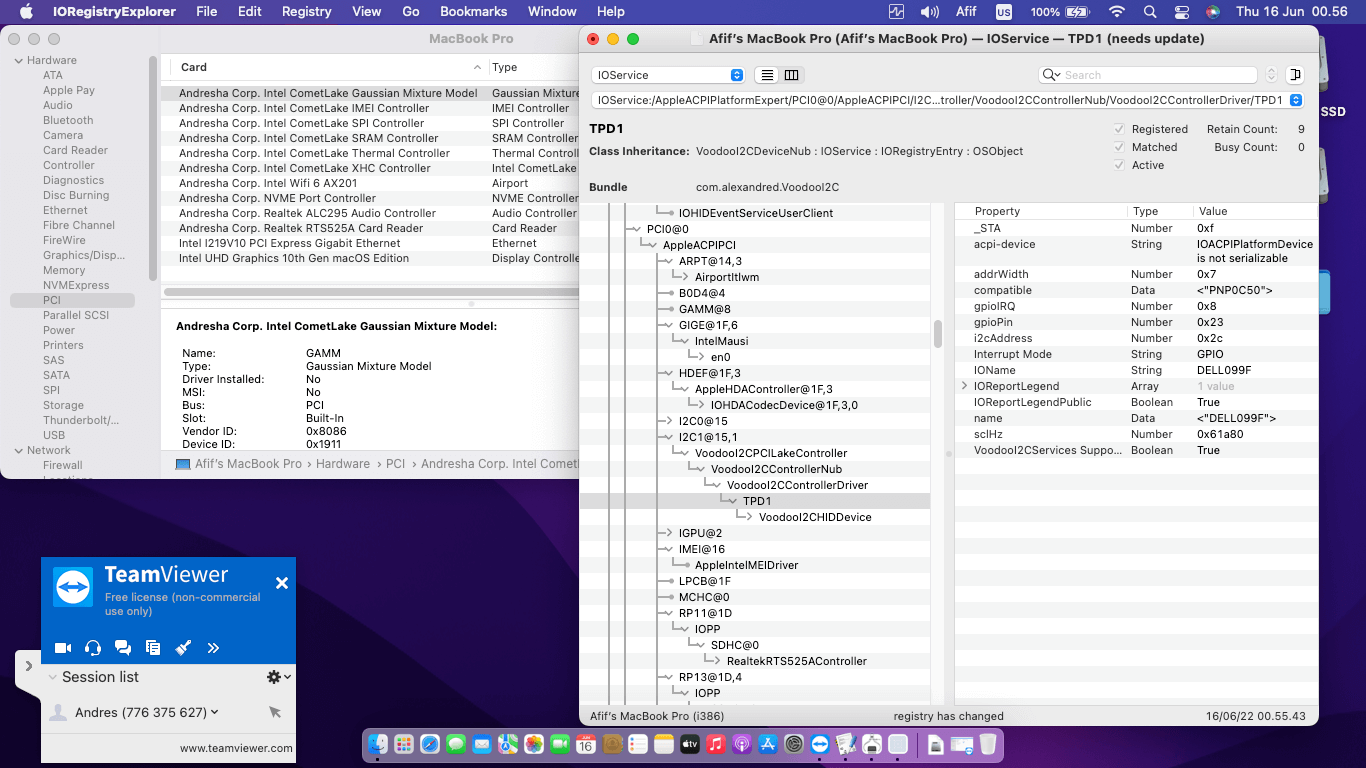Screen dimensions: 1366x768
Task: Click the TeamViewer whiteboard brush icon
Action: tap(183, 648)
